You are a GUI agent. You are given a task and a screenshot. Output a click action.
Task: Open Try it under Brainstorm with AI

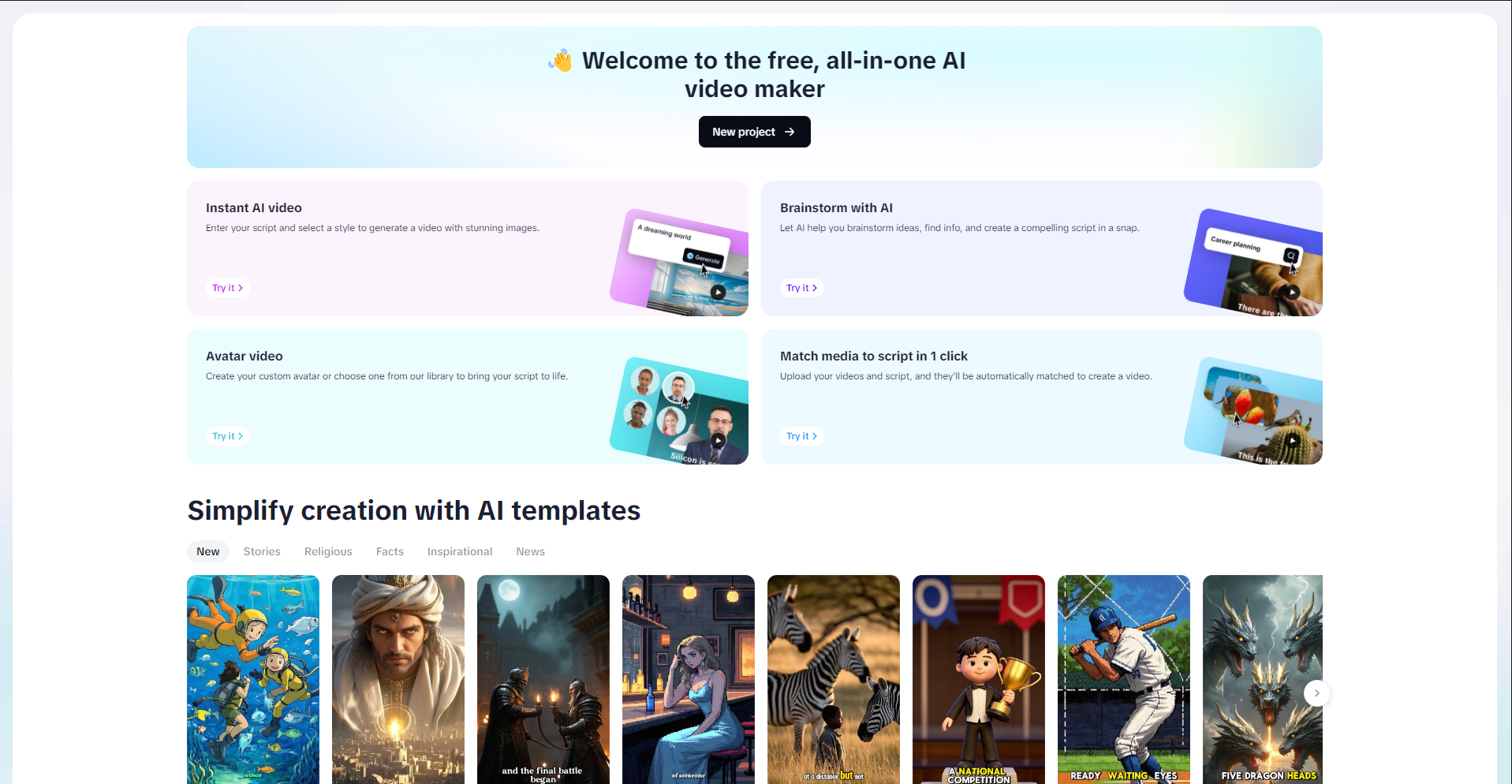pos(802,288)
